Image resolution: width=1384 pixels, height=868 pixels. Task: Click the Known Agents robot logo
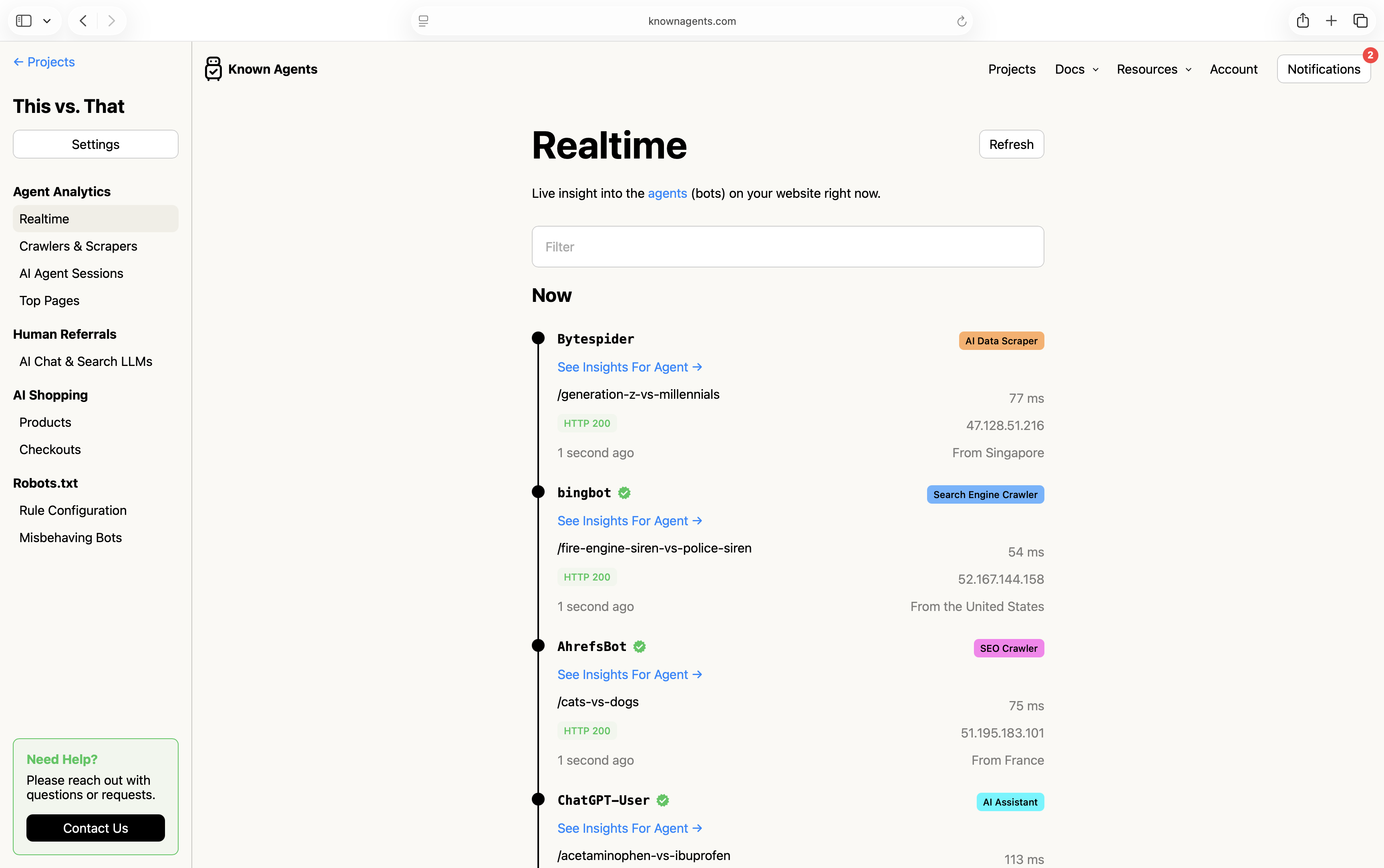[213, 69]
